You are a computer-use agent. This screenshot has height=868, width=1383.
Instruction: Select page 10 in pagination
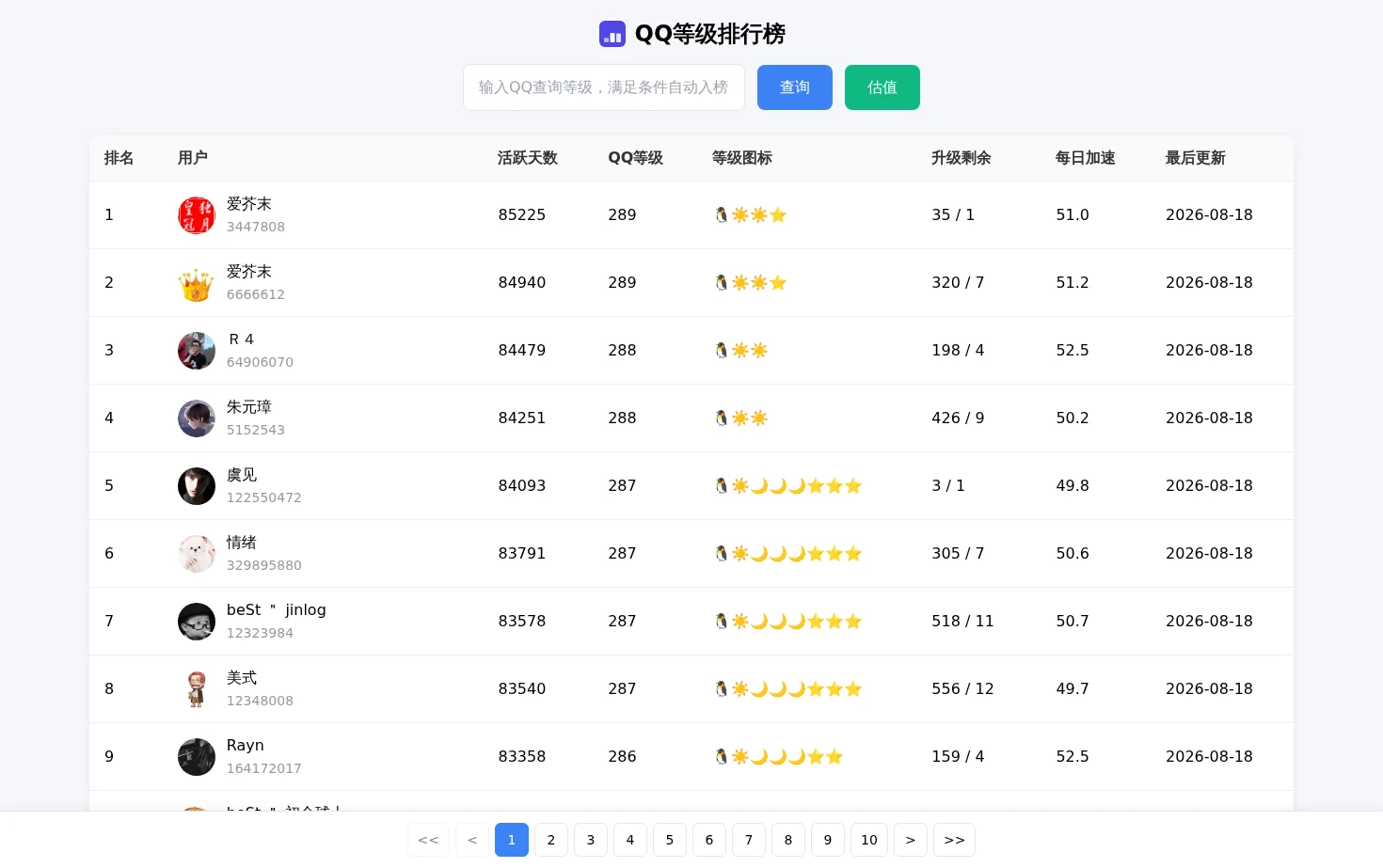tap(869, 840)
